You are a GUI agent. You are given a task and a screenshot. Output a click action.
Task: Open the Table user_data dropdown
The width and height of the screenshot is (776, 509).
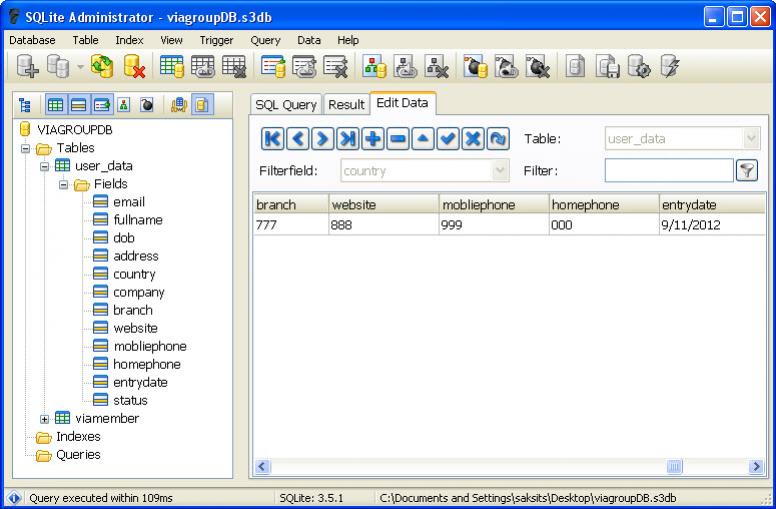(752, 139)
